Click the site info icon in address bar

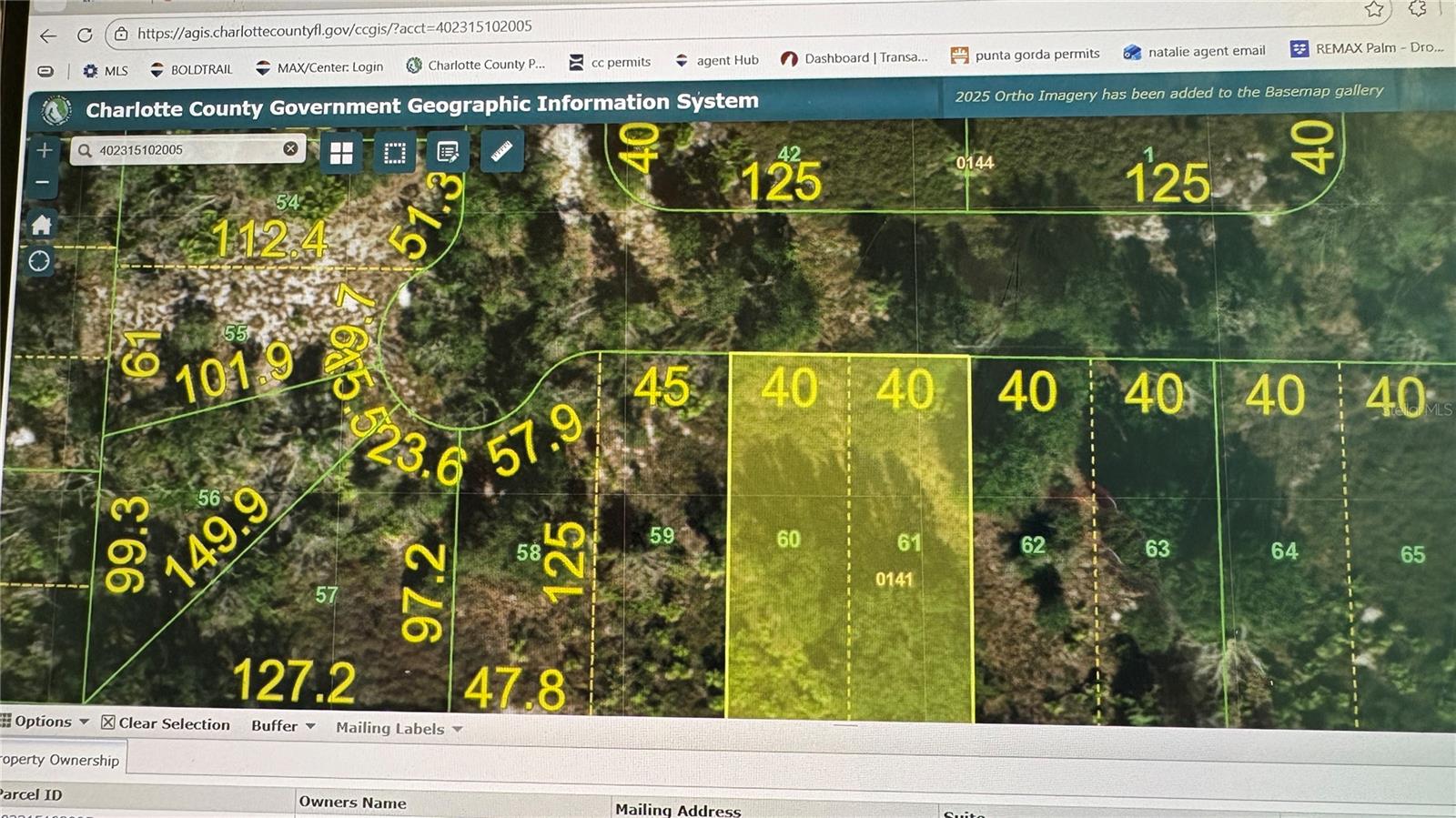coord(121,34)
